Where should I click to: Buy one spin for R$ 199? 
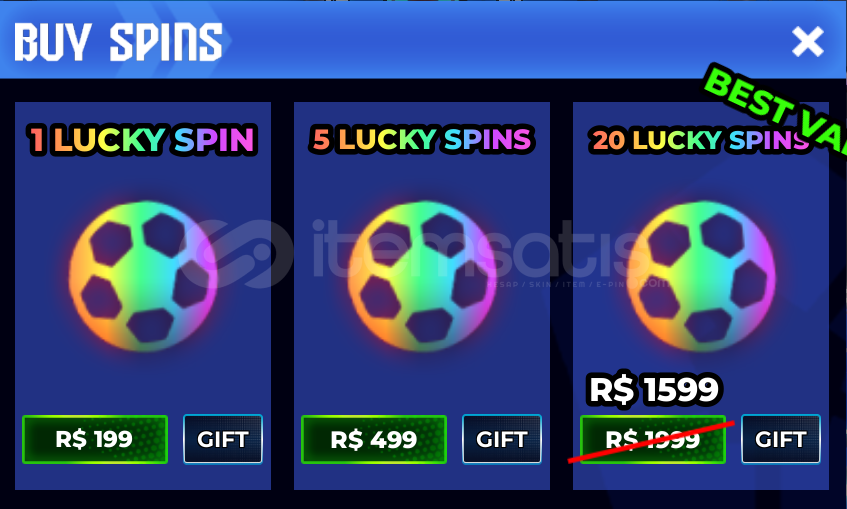[x=95, y=439]
